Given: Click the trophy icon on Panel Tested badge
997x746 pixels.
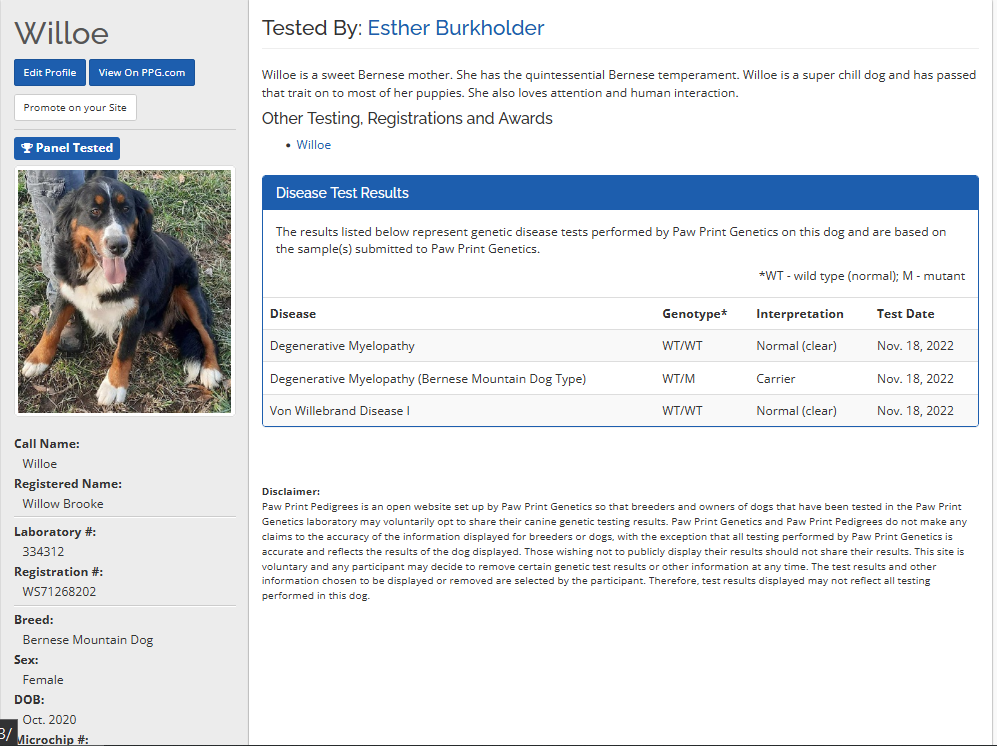Looking at the screenshot, I should coord(27,148).
